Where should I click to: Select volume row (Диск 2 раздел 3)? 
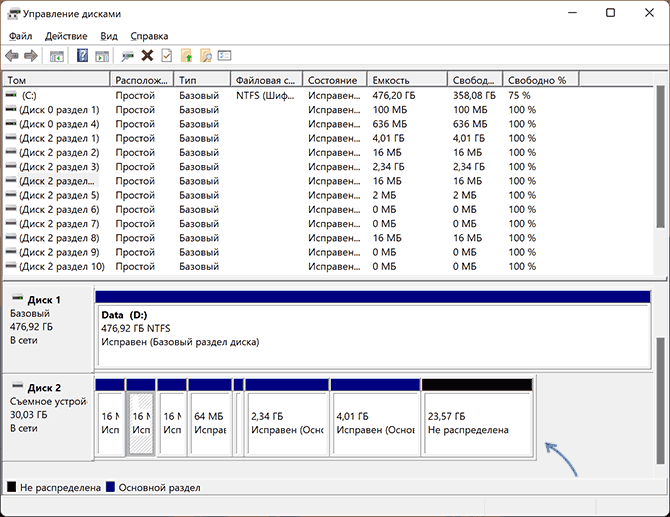tap(328, 167)
